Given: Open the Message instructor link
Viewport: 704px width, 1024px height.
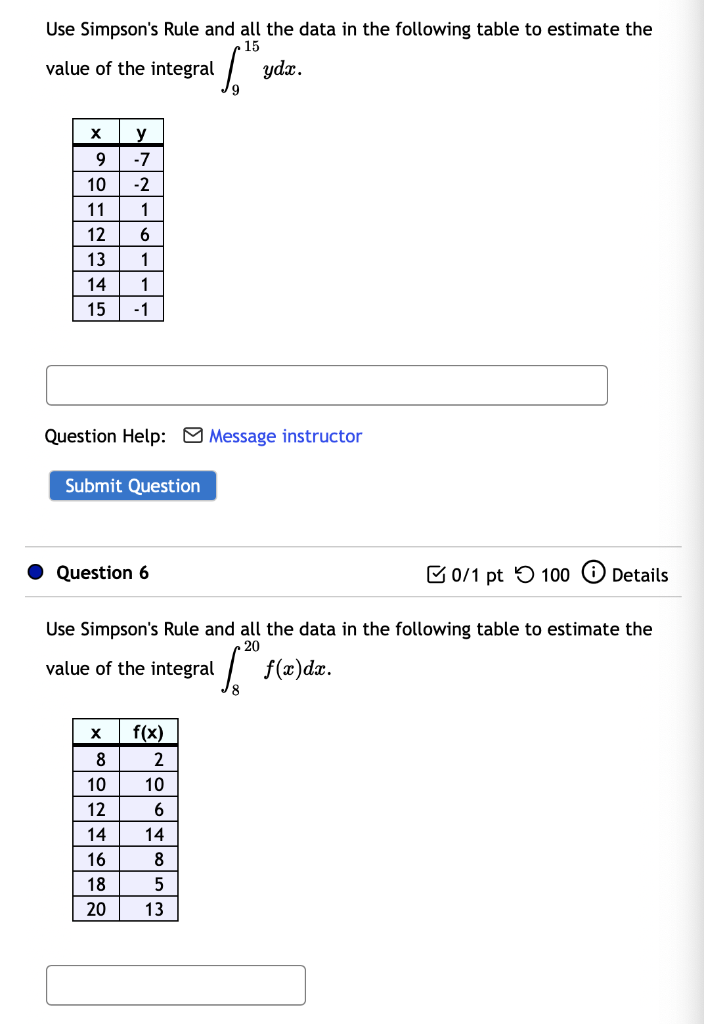Looking at the screenshot, I should (288, 436).
